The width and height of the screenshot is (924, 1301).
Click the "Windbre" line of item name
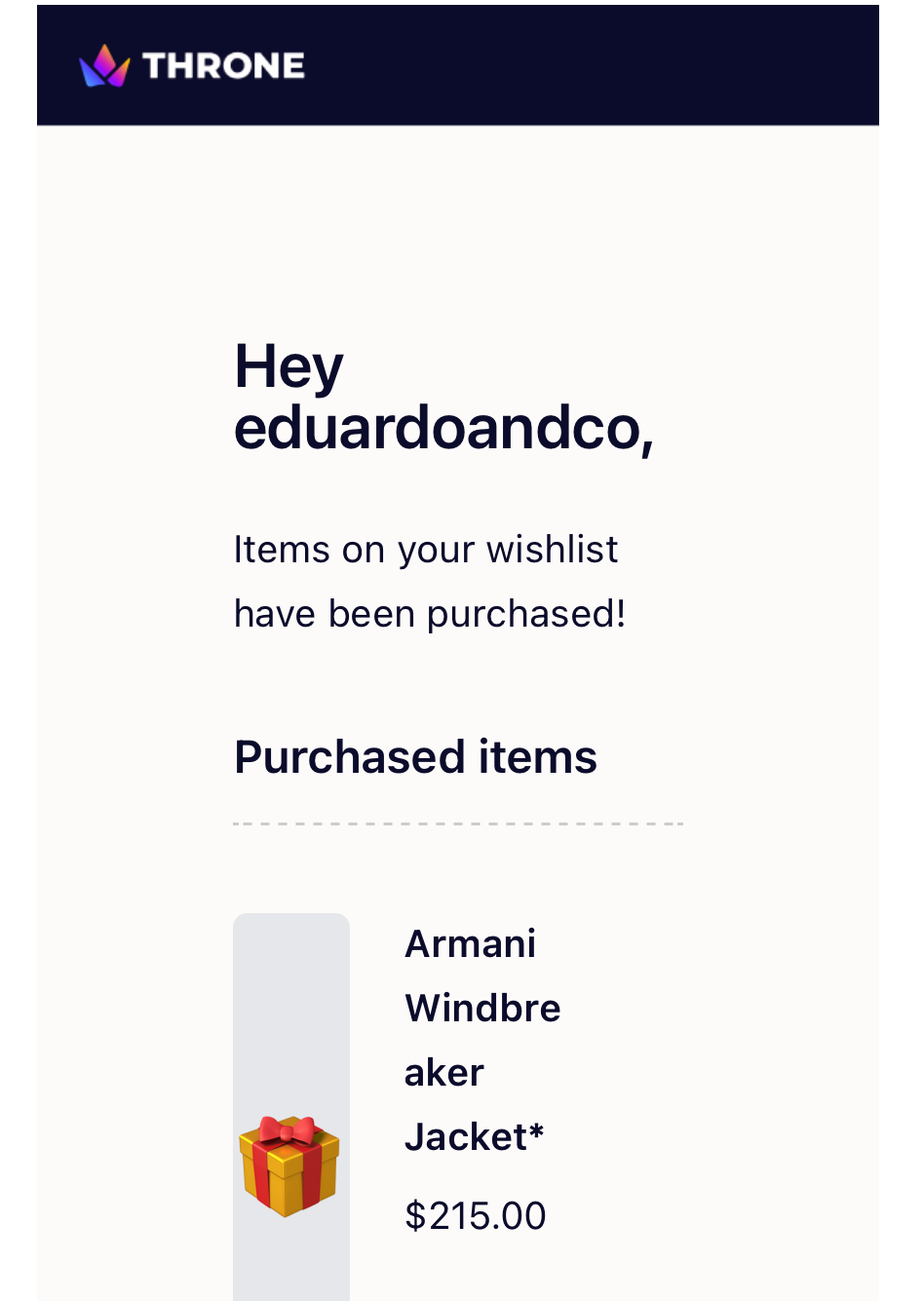482,1008
